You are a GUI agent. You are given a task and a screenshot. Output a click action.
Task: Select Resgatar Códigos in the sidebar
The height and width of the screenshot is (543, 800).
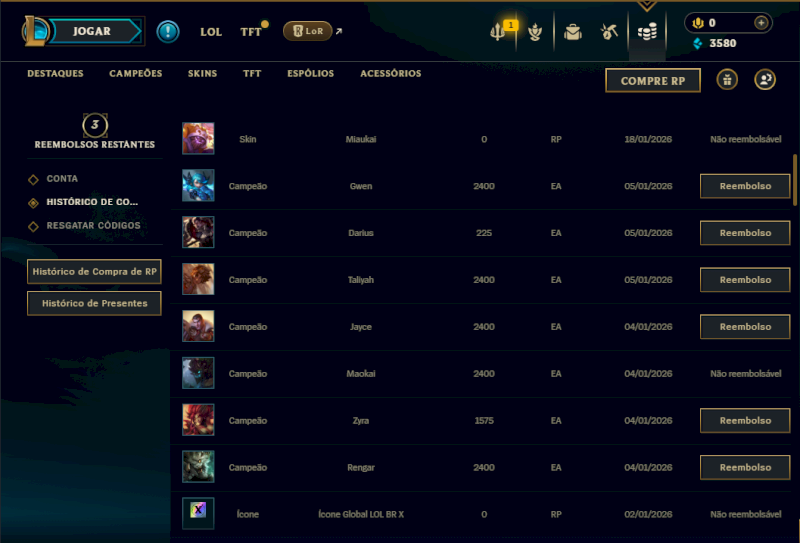(x=93, y=226)
